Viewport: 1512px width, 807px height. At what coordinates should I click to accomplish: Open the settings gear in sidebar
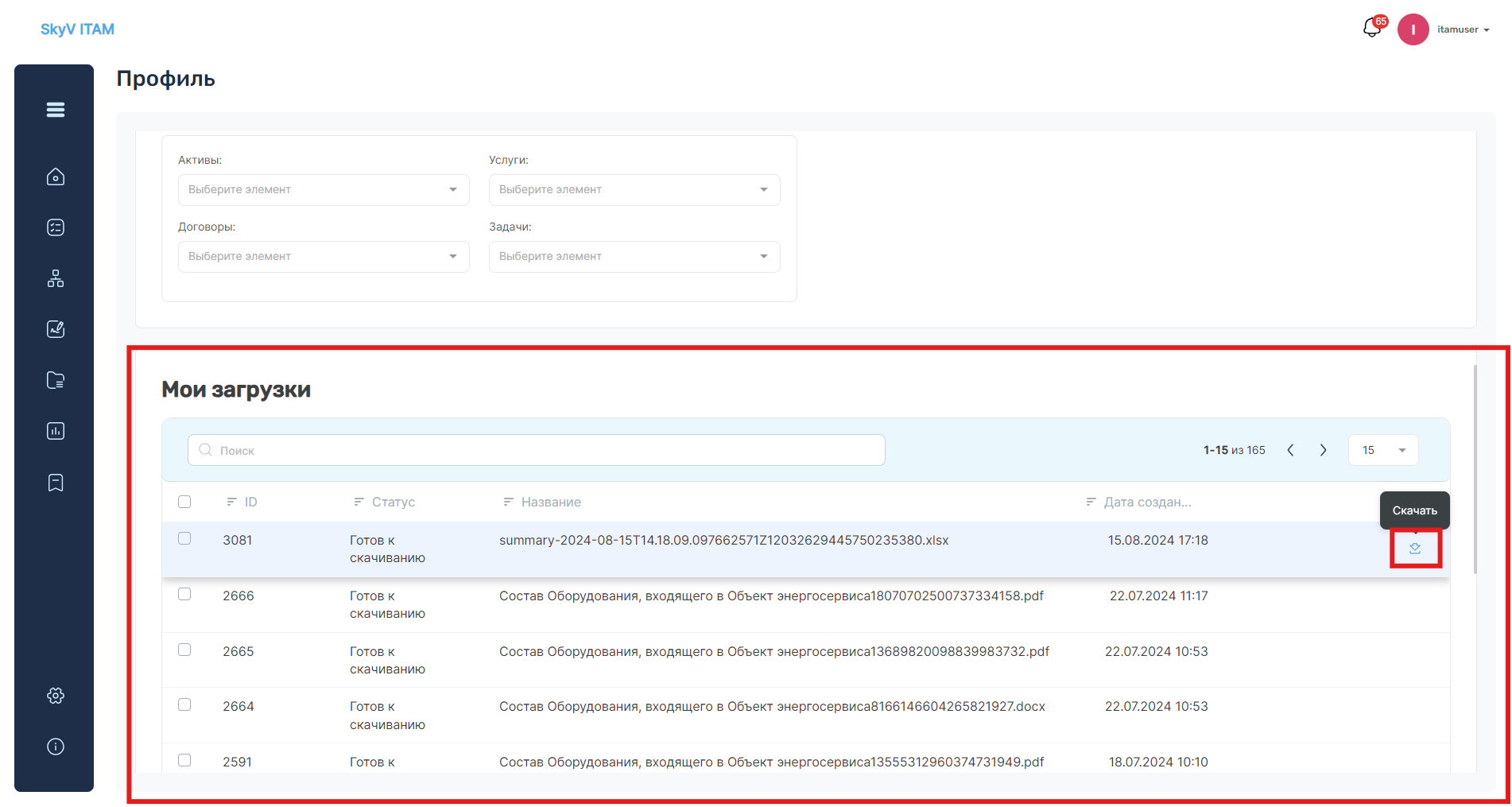click(x=56, y=696)
